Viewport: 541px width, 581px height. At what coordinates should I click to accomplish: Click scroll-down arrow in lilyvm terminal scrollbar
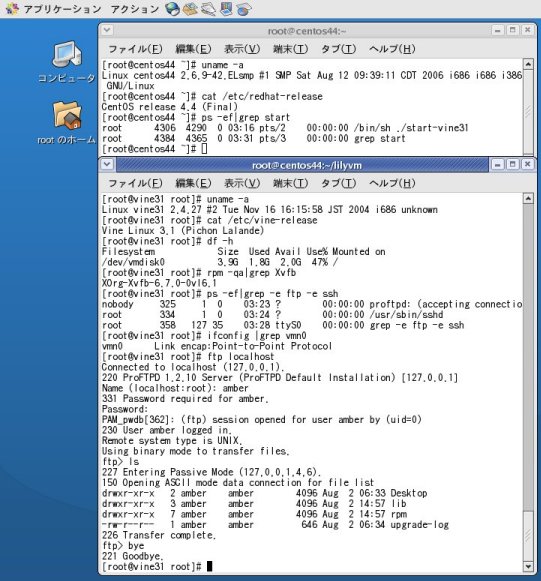pos(528,567)
